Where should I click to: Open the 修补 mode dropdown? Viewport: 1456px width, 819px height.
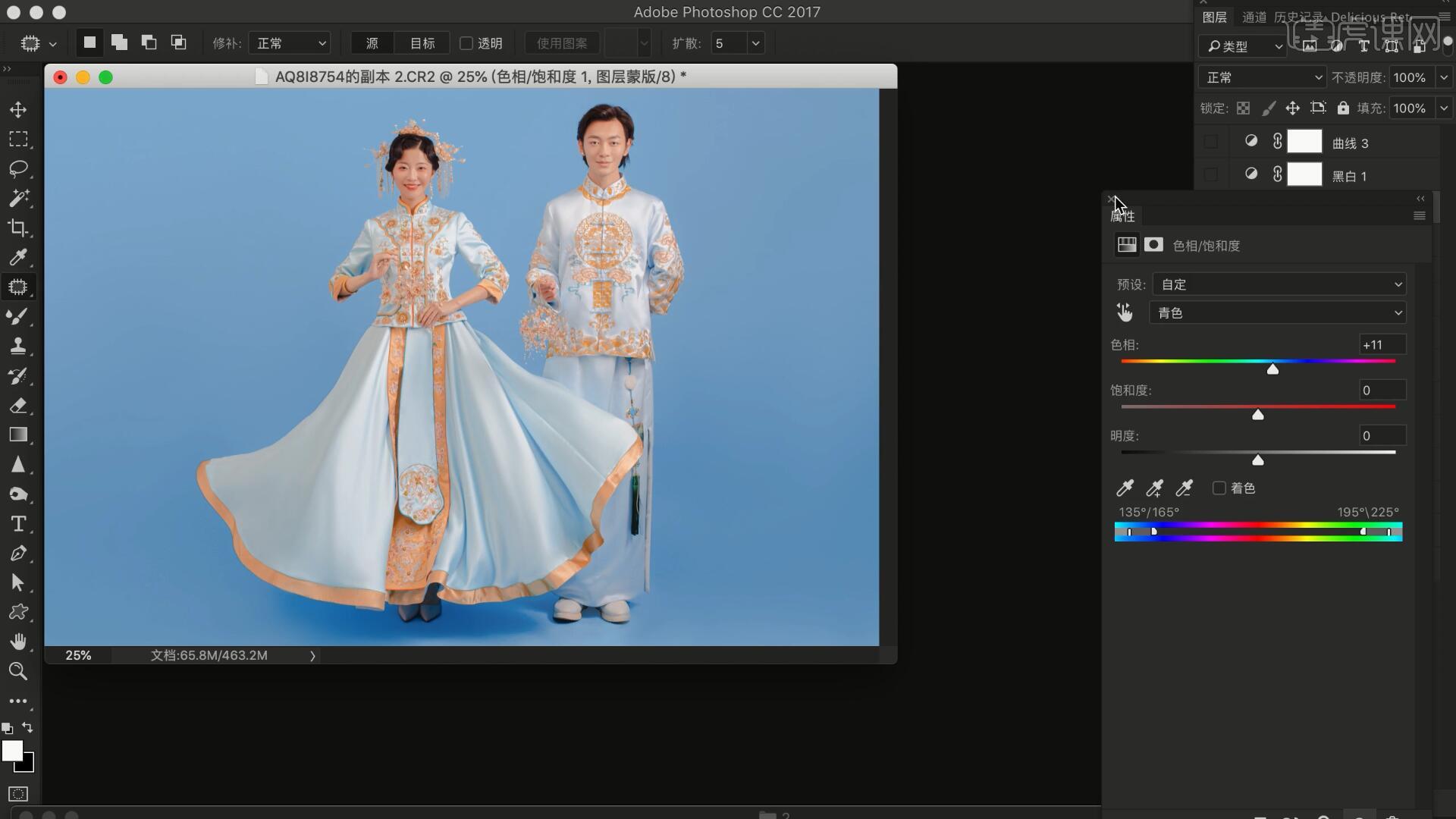pos(290,43)
